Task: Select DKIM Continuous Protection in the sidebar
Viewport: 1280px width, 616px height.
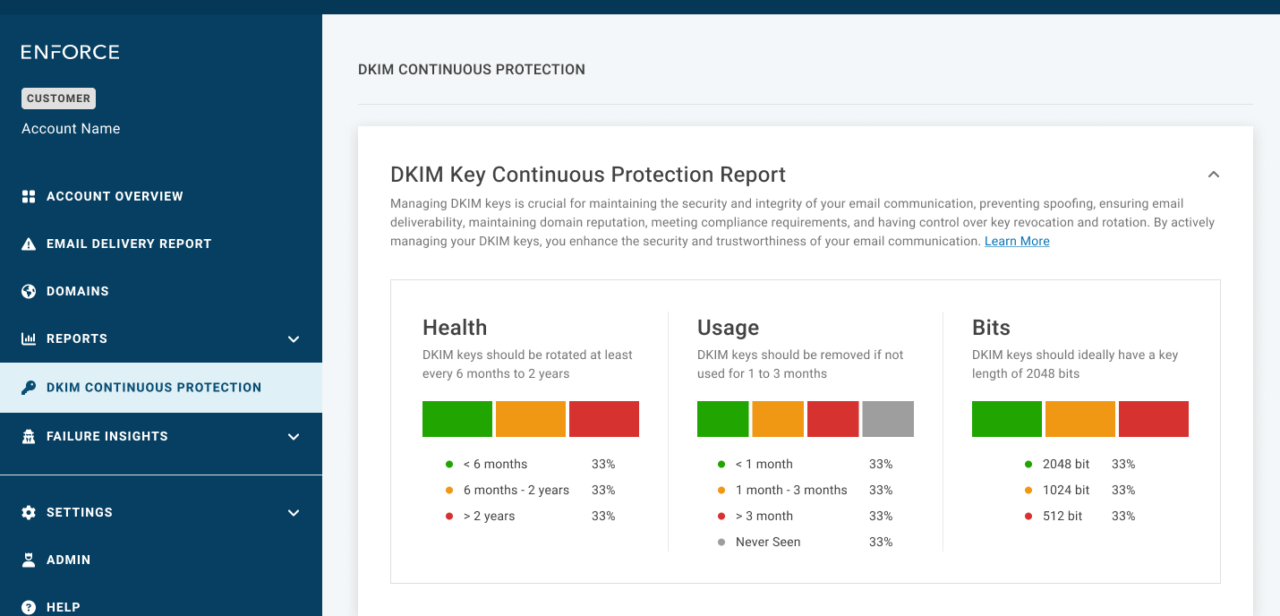Action: coord(153,387)
